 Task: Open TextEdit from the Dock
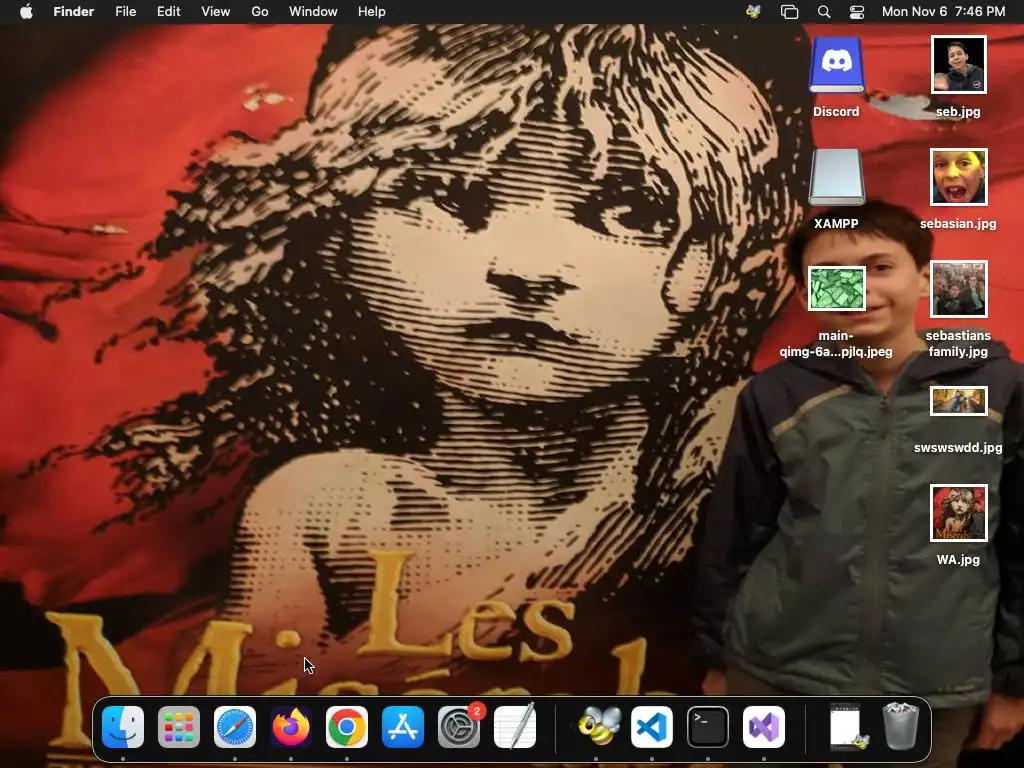pos(515,727)
